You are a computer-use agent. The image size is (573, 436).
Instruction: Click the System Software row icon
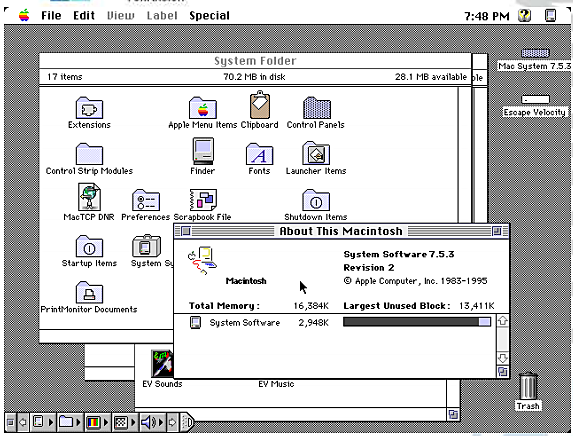pos(196,322)
